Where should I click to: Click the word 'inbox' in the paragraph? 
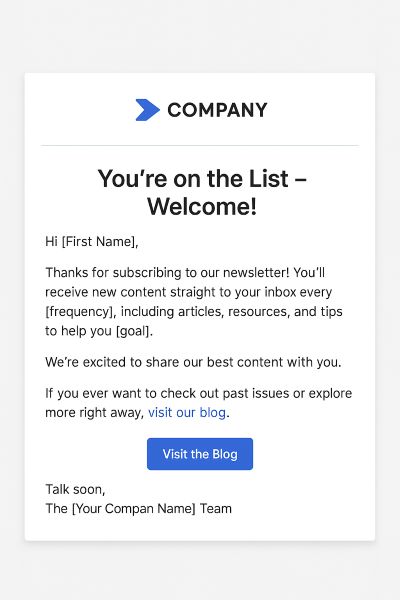[281, 292]
